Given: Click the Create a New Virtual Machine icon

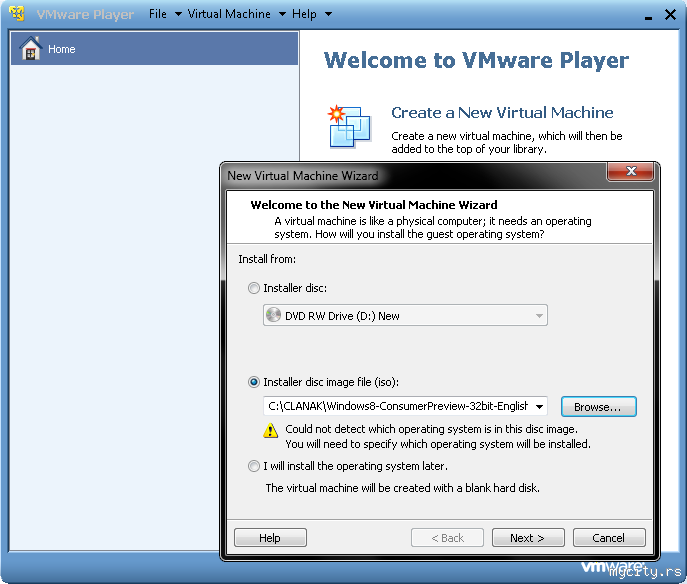Looking at the screenshot, I should coord(349,127).
